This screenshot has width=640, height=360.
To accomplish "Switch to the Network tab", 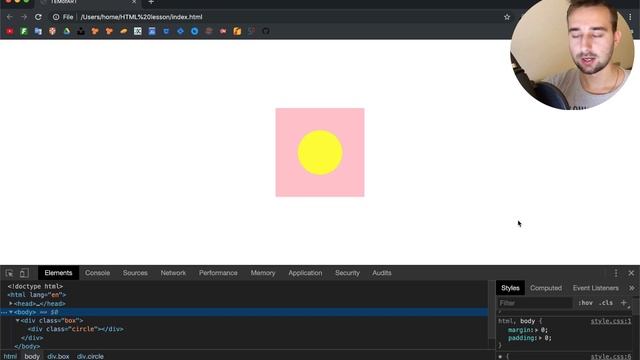I will [173, 273].
